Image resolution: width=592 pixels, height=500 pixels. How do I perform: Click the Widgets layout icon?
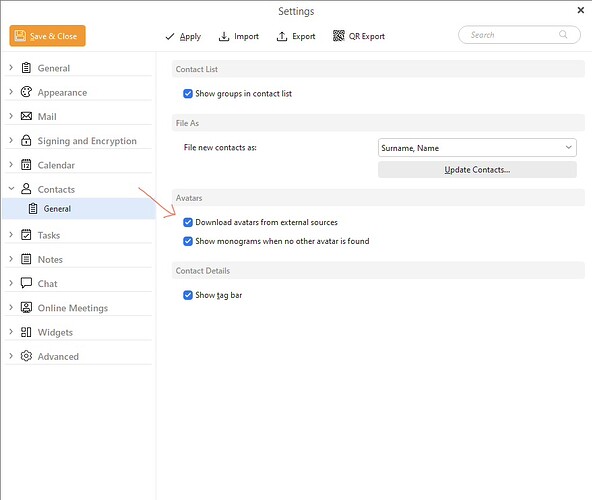click(26, 332)
